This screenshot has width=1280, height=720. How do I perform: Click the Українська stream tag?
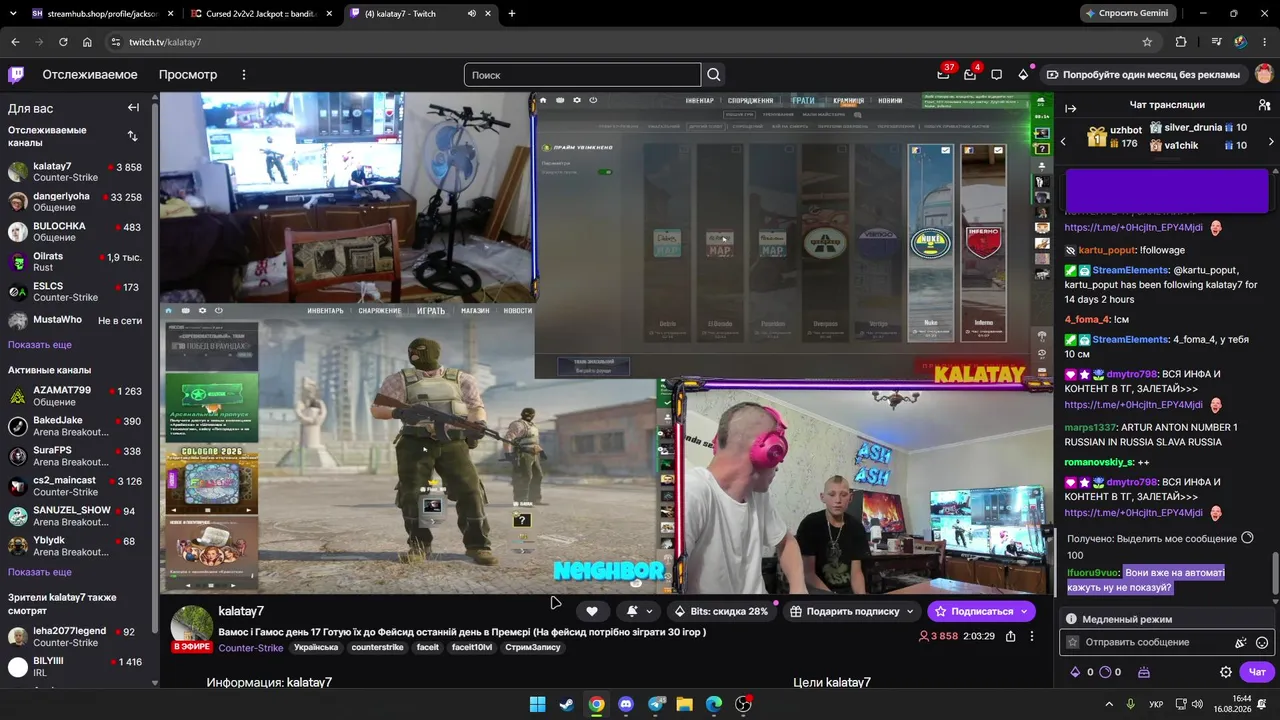pyautogui.click(x=316, y=648)
